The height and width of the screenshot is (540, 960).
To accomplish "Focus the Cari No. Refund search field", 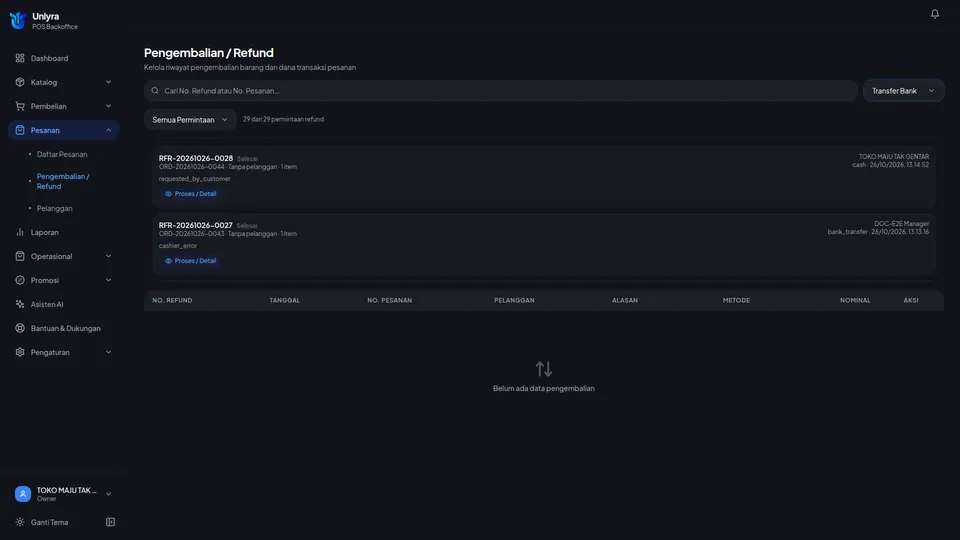I will tap(501, 91).
